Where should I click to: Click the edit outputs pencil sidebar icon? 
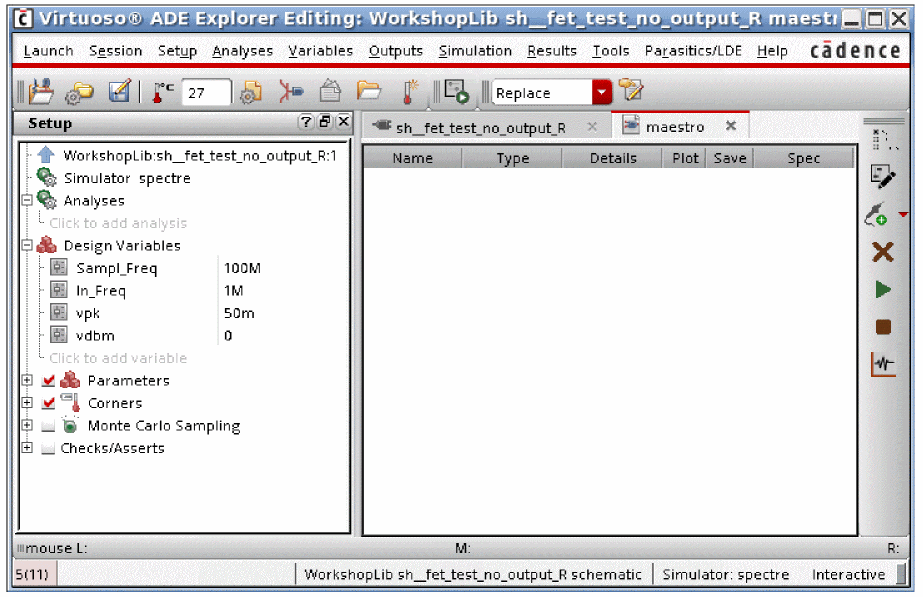(882, 177)
